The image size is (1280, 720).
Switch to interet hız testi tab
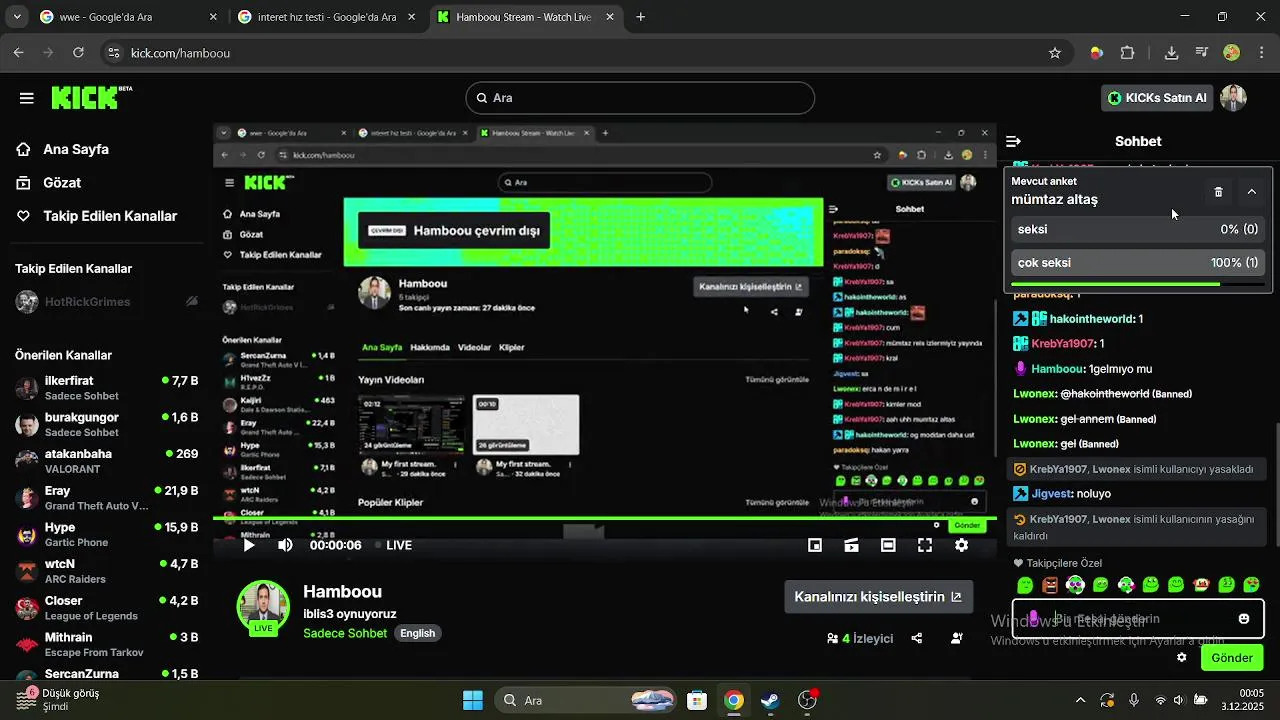(x=326, y=17)
